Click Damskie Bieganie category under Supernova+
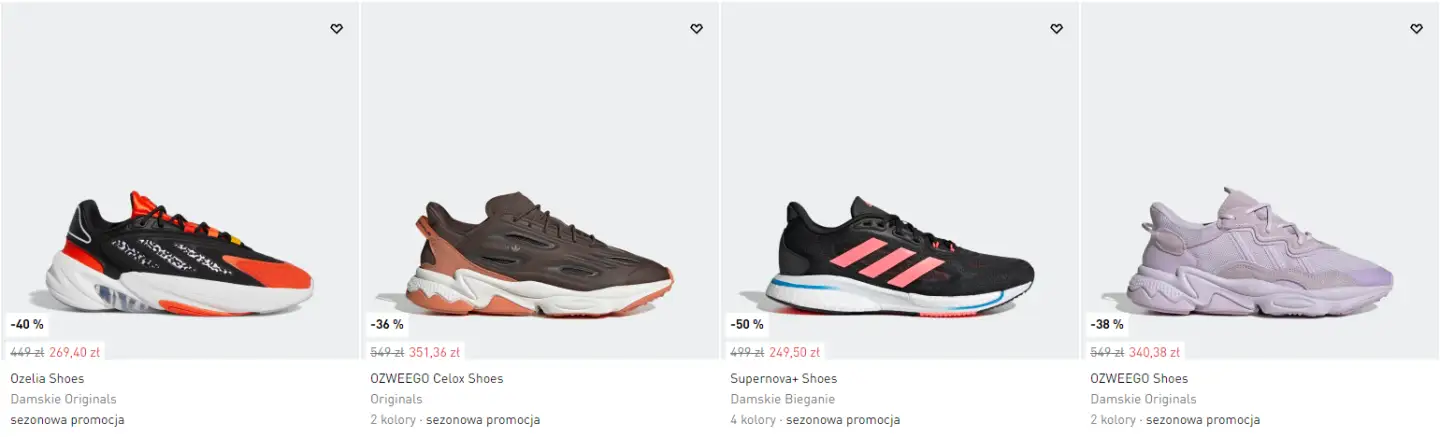The image size is (1440, 437). [x=783, y=399]
